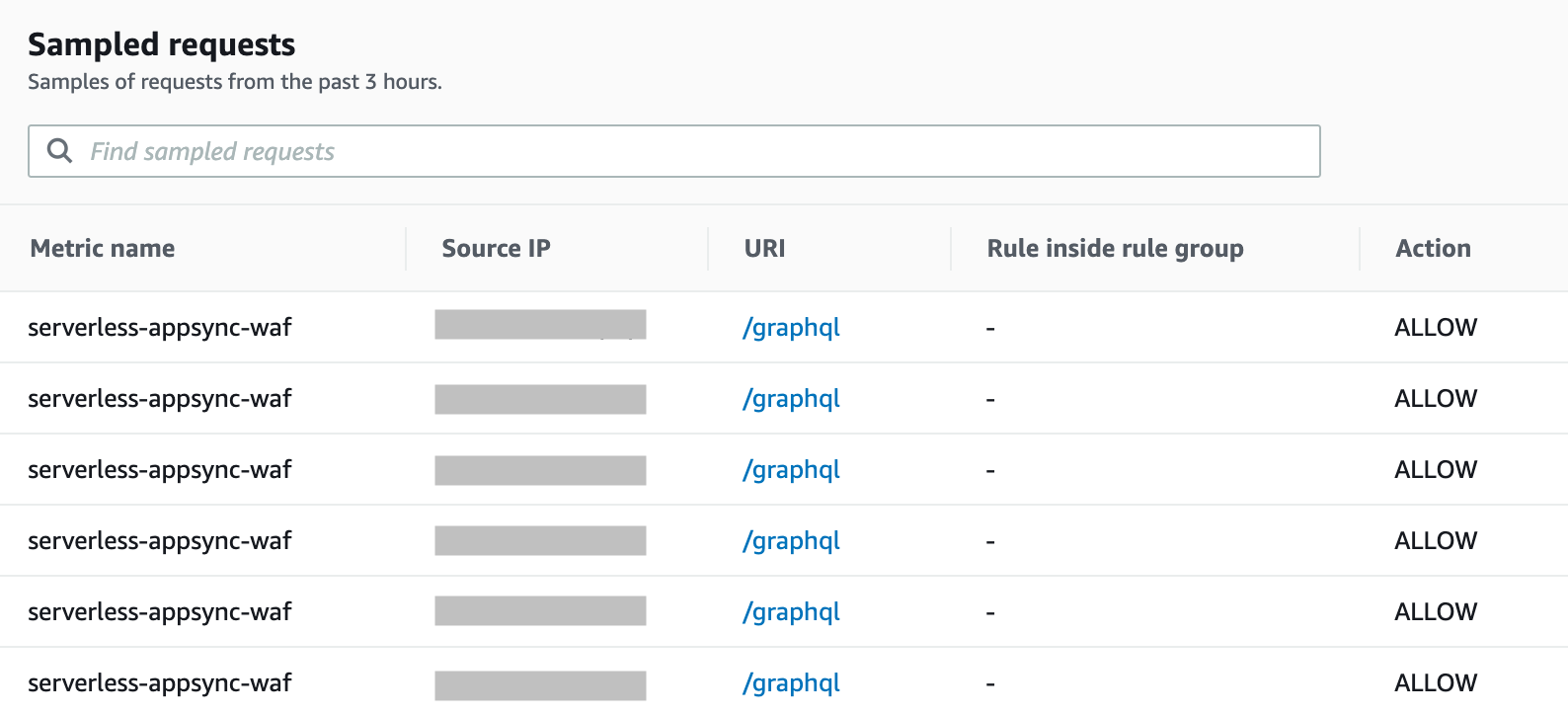Click the Action column header
Viewport: 1568px width, 715px height.
pyautogui.click(x=1433, y=249)
